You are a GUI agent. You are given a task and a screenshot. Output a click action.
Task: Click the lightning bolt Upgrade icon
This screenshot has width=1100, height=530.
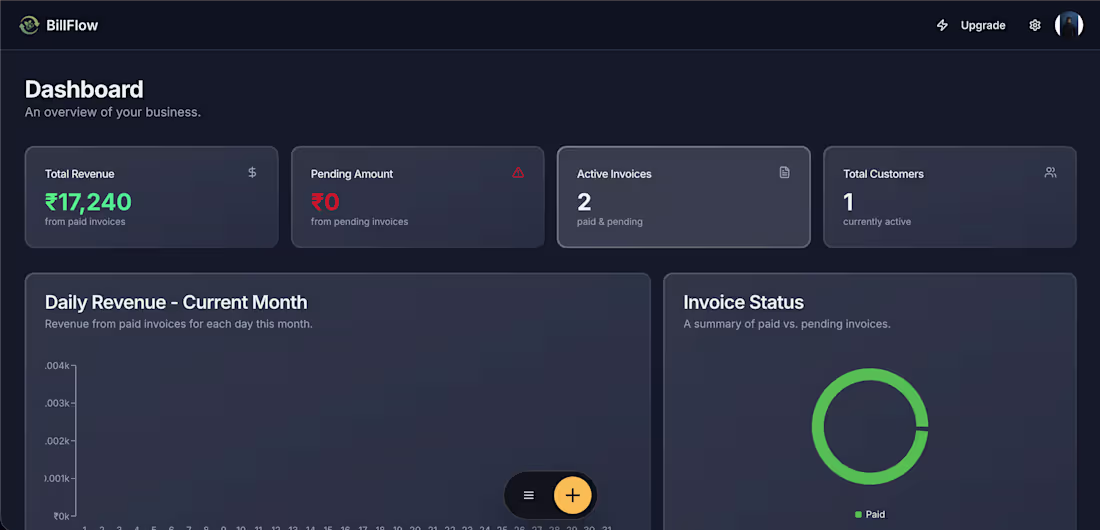(942, 25)
